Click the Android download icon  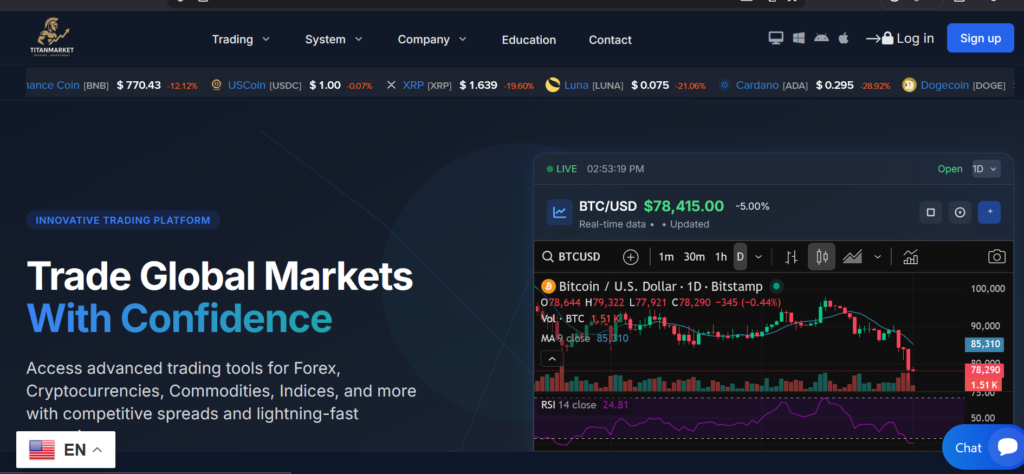tap(821, 39)
